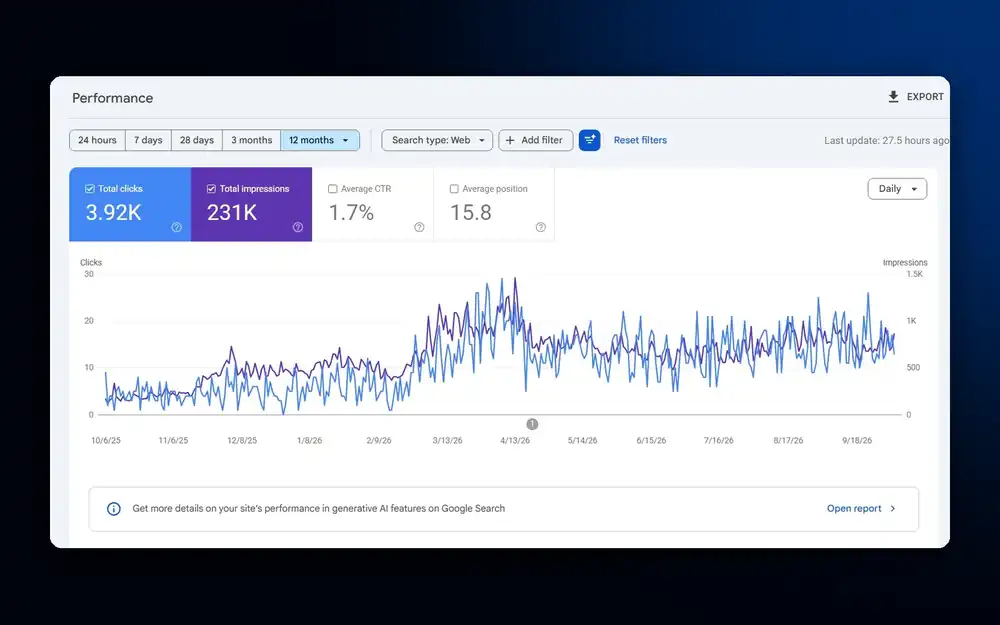Click Reset filters link

coord(640,140)
